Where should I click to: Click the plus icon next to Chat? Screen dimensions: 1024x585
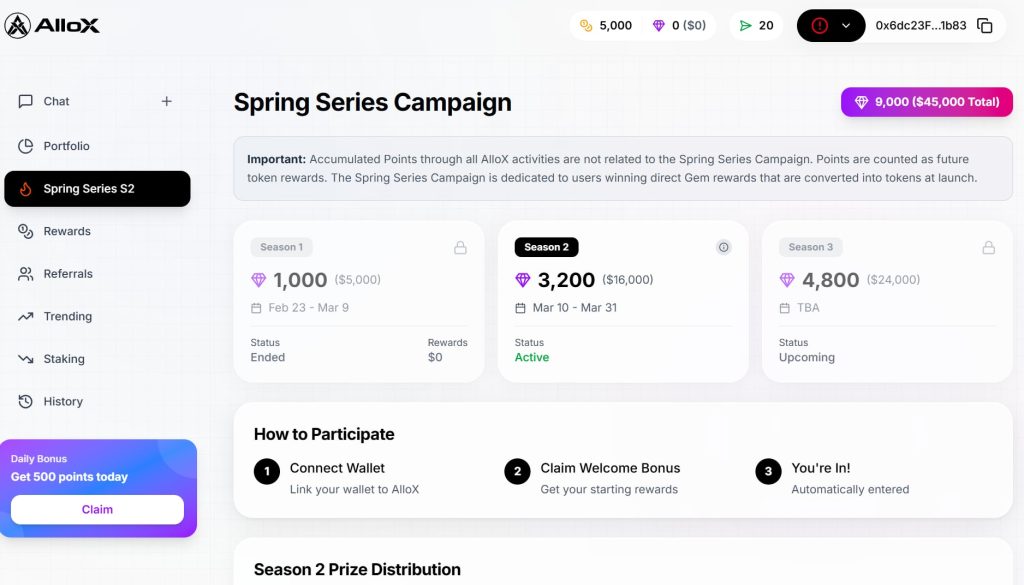click(x=167, y=101)
